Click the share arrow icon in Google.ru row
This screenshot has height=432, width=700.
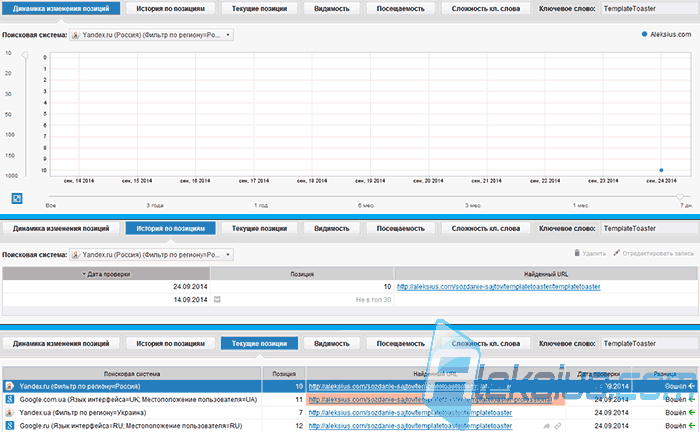click(547, 426)
